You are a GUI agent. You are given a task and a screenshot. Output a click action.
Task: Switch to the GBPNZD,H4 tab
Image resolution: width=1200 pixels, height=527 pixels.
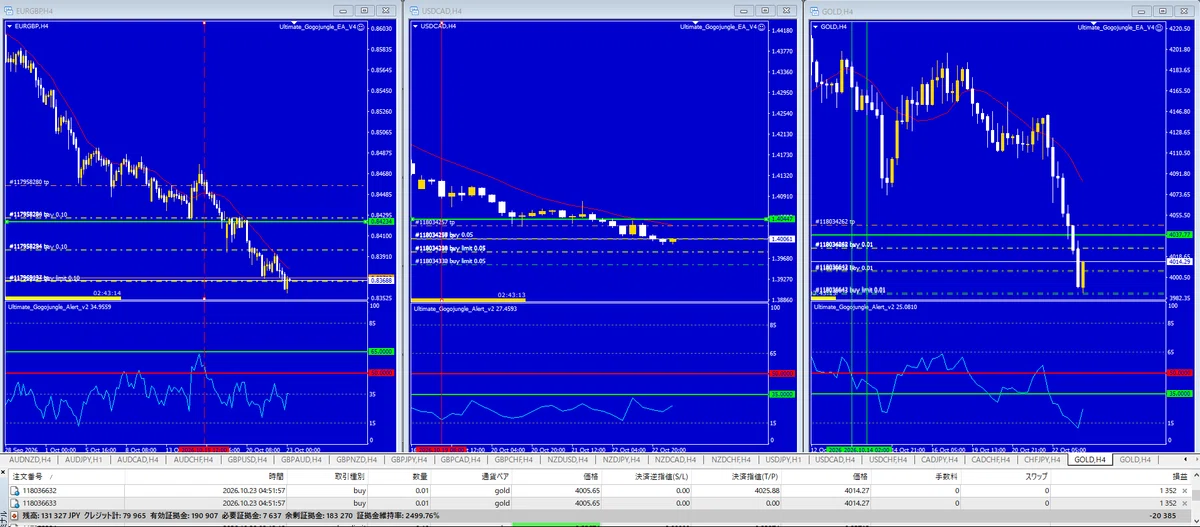(358, 459)
